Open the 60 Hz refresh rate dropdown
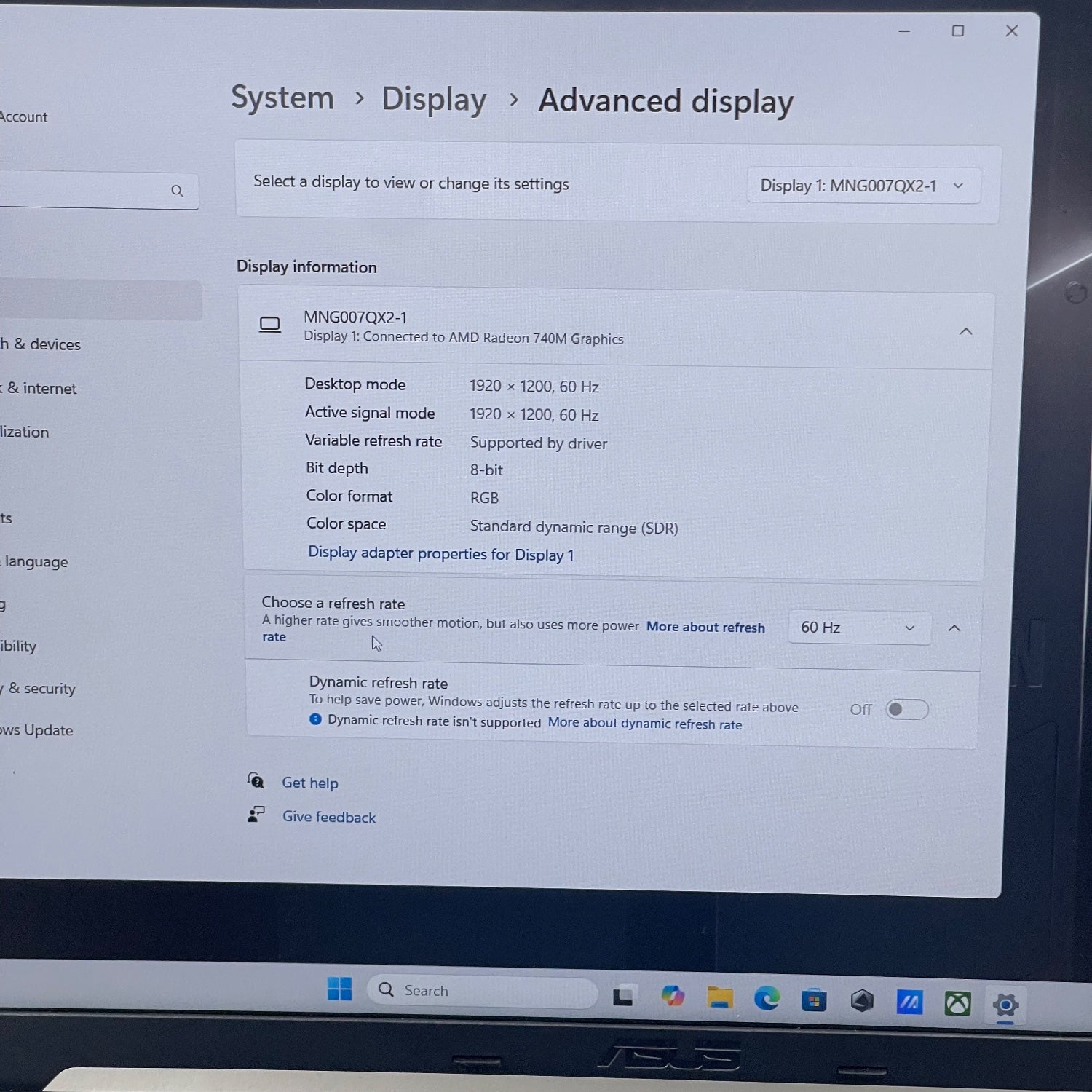1092x1092 pixels. click(858, 628)
